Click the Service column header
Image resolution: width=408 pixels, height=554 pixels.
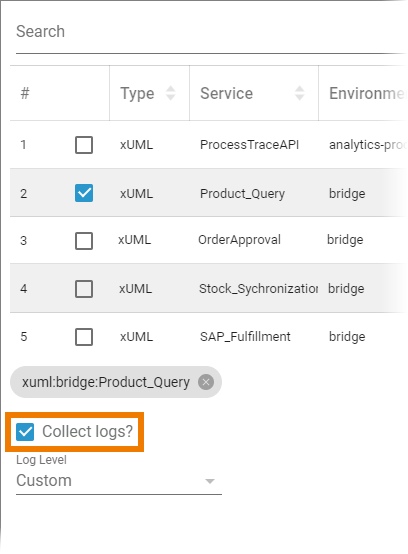pos(226,94)
